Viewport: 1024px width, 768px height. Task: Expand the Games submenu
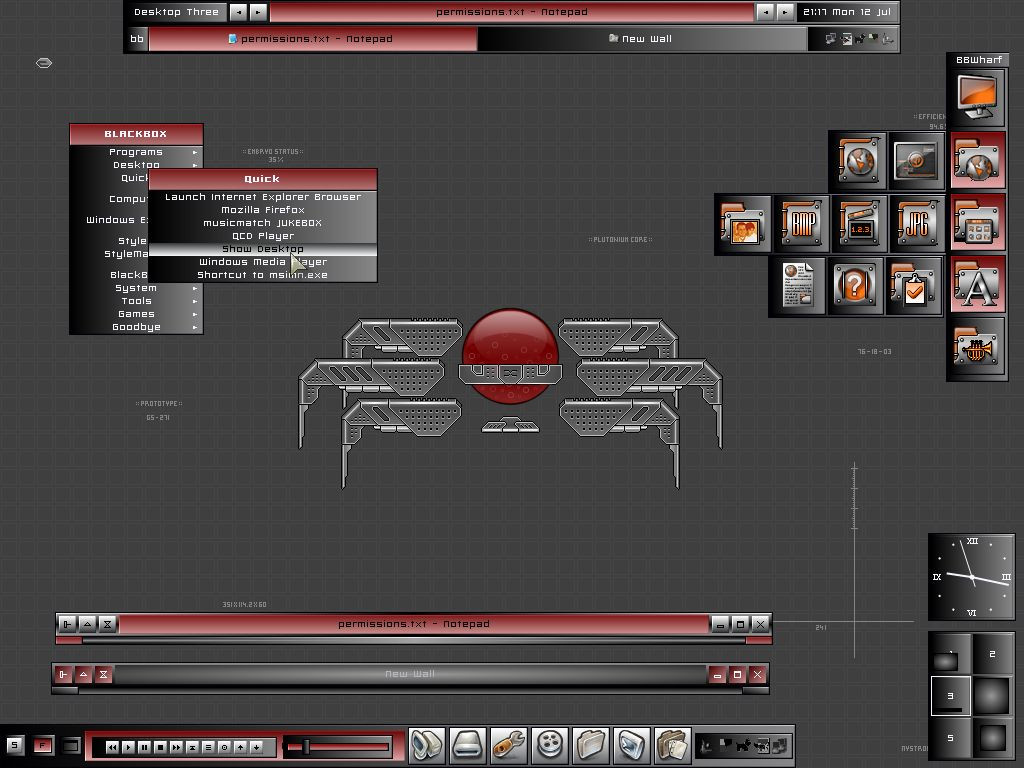click(136, 314)
